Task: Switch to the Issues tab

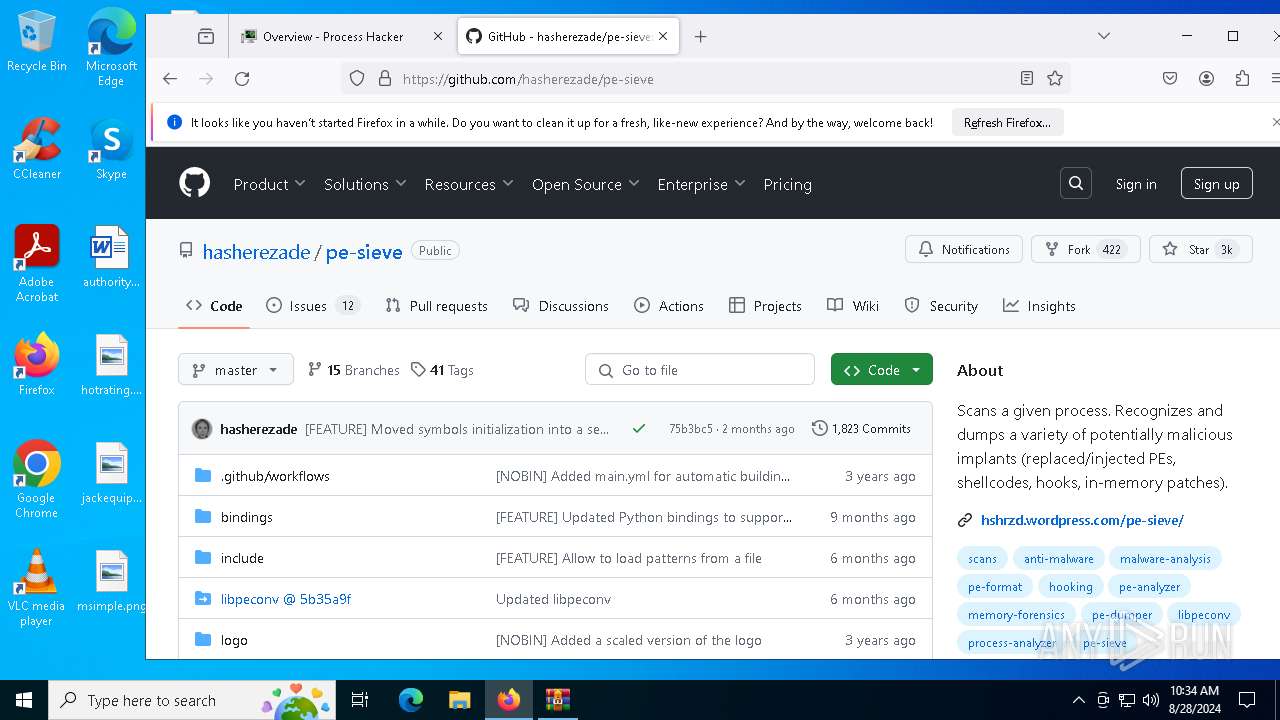Action: (x=311, y=306)
